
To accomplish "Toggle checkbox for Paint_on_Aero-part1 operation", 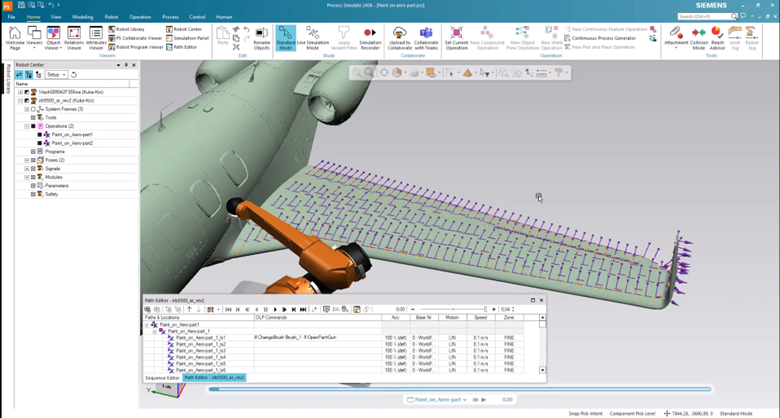I will coord(40,135).
